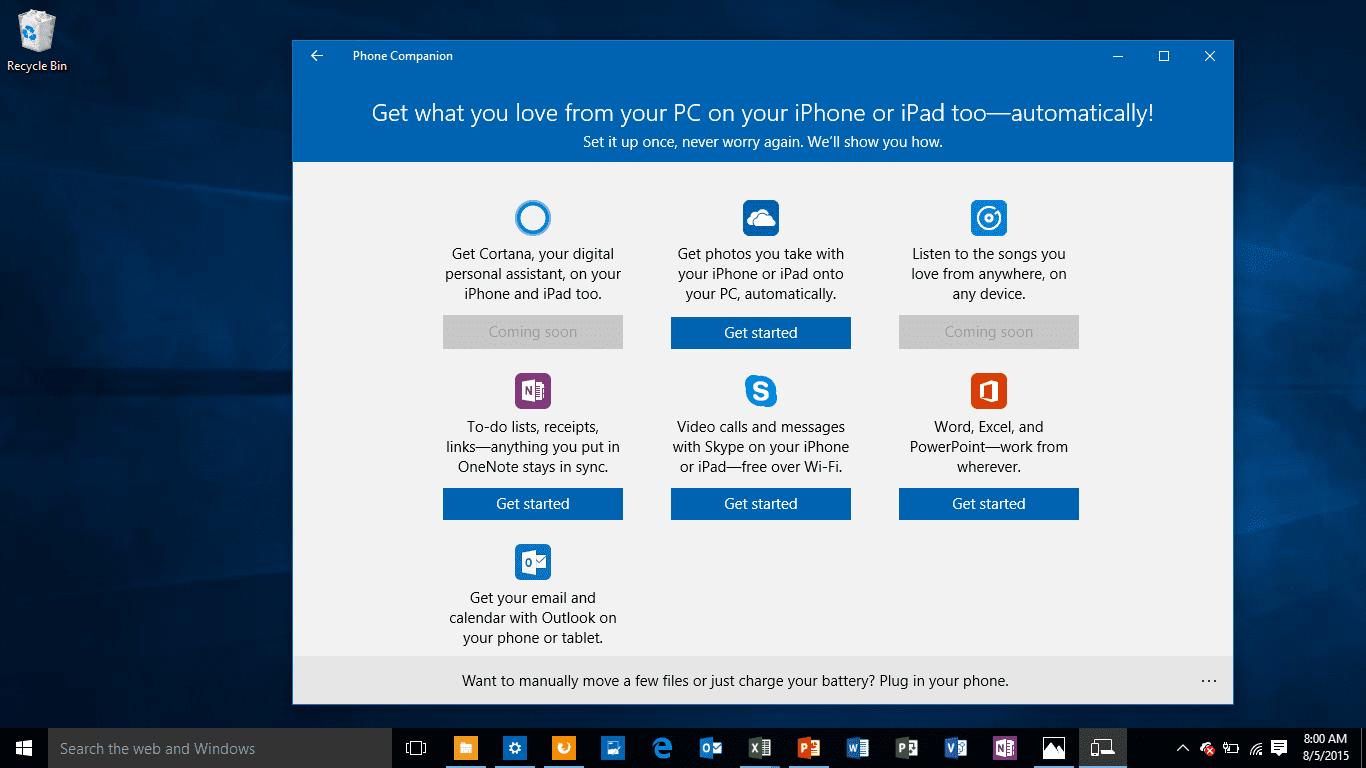The image size is (1366, 768).
Task: Click the Search the web and Windows box
Action: (x=220, y=748)
